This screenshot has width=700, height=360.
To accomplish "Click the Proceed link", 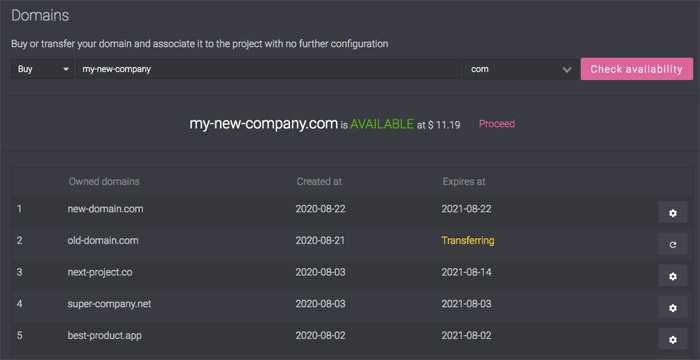I will [497, 124].
